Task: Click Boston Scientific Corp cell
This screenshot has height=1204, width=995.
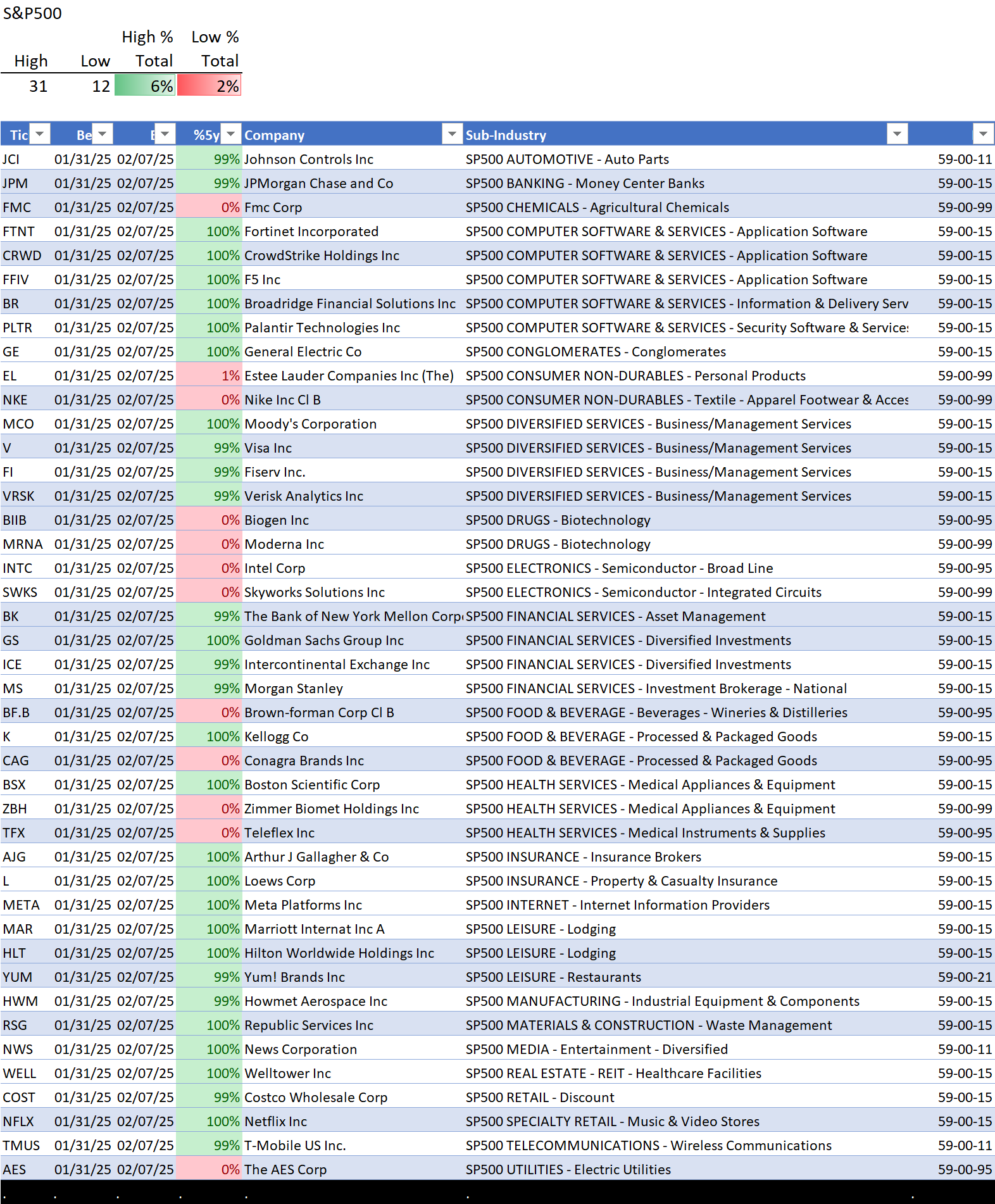Action: pos(352,784)
